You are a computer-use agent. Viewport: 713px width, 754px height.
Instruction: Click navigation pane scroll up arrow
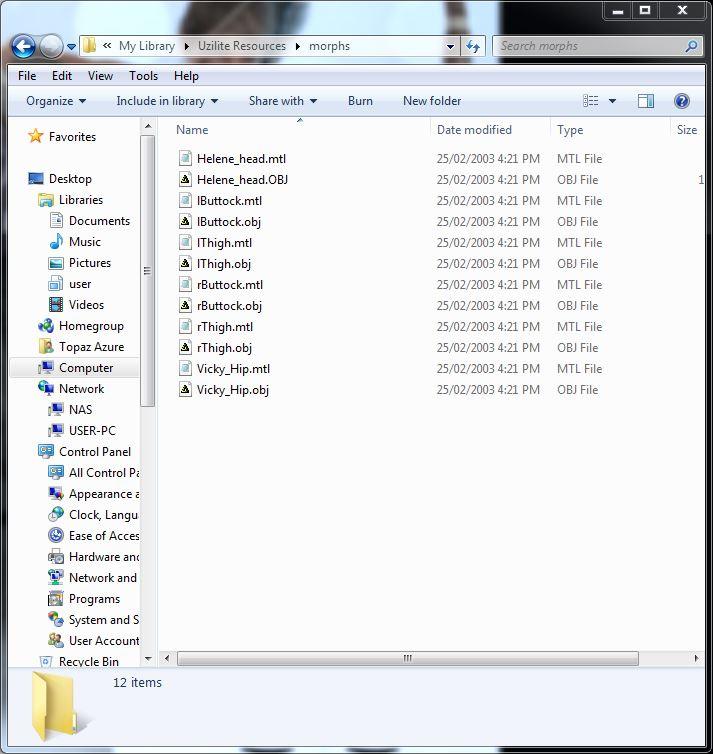click(148, 126)
